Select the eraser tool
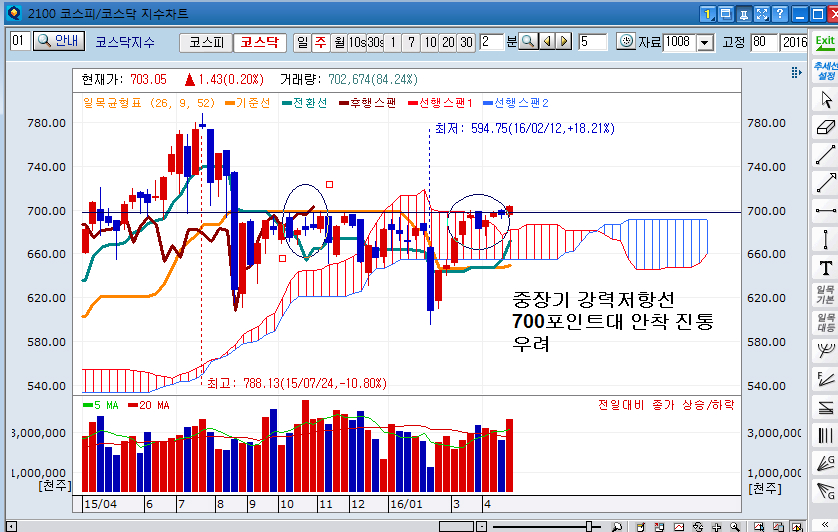The image size is (838, 532). [x=825, y=127]
